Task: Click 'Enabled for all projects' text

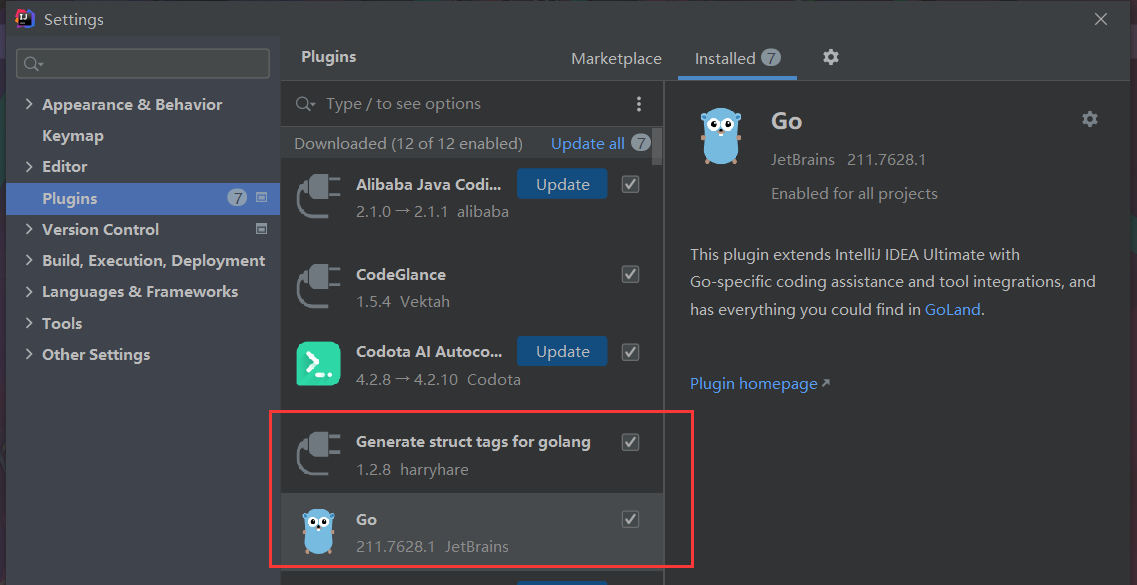Action: point(854,194)
